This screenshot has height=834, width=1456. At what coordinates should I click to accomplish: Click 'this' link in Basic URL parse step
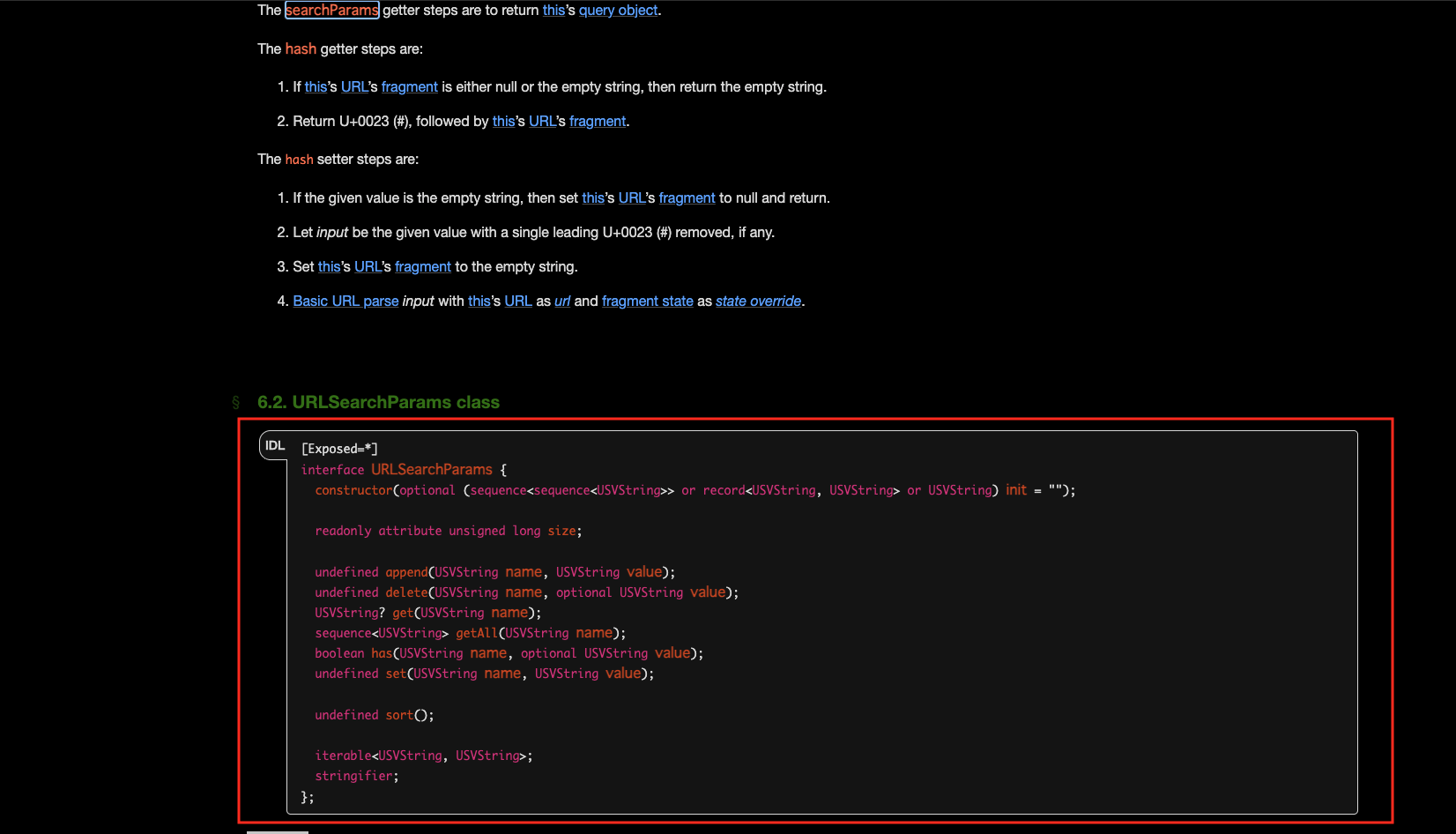click(479, 301)
